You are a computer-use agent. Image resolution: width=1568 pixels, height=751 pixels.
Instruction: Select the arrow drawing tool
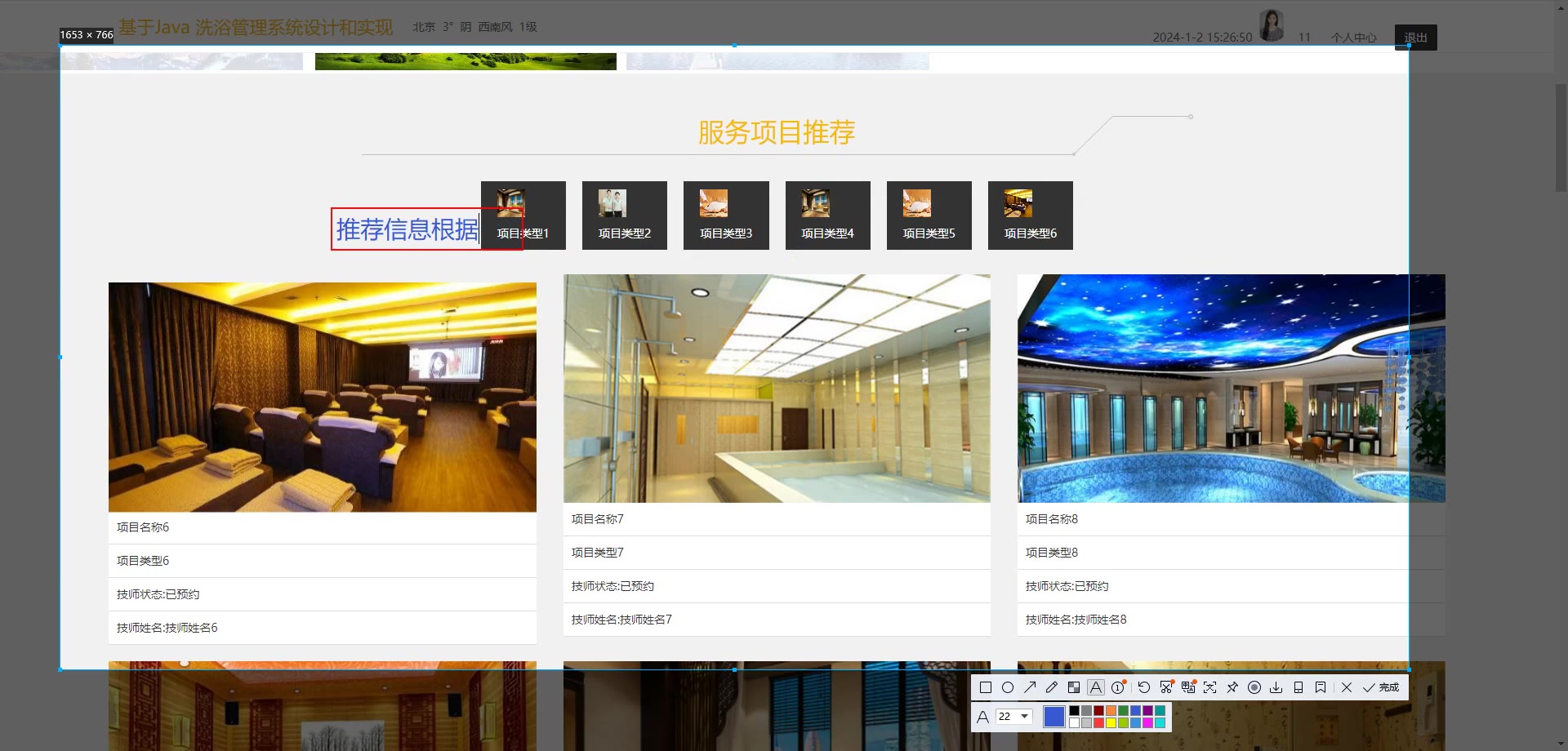click(1030, 687)
